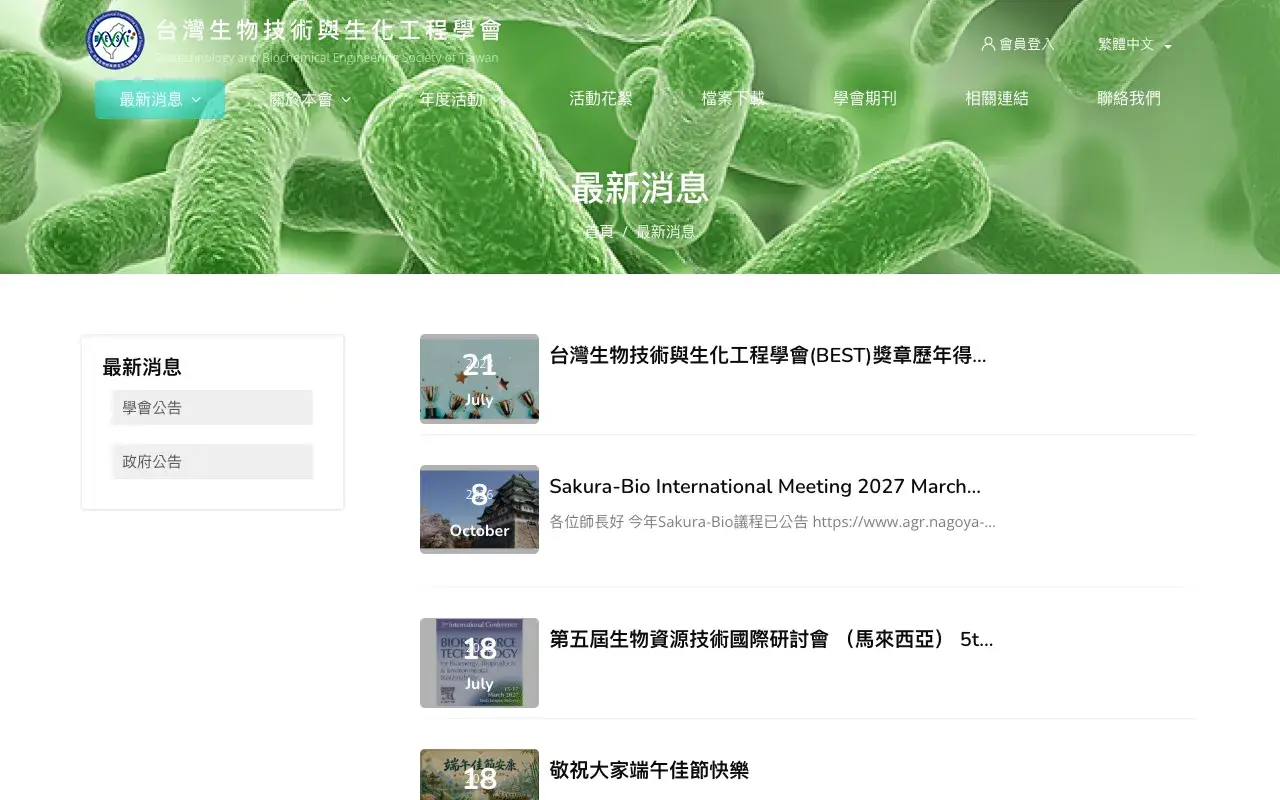Click the Sakura-Bio excerpt starting 各位師長好
The image size is (1280, 800).
coord(772,522)
